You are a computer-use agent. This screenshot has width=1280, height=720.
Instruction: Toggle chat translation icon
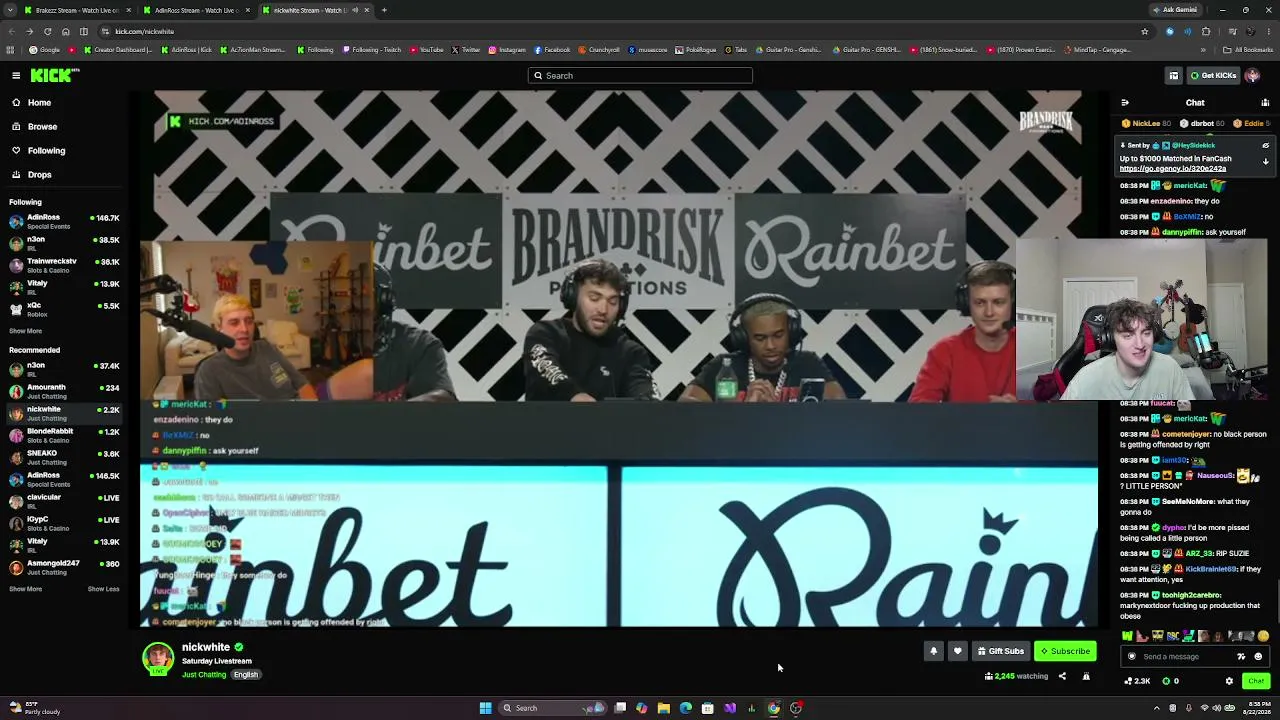(1241, 657)
